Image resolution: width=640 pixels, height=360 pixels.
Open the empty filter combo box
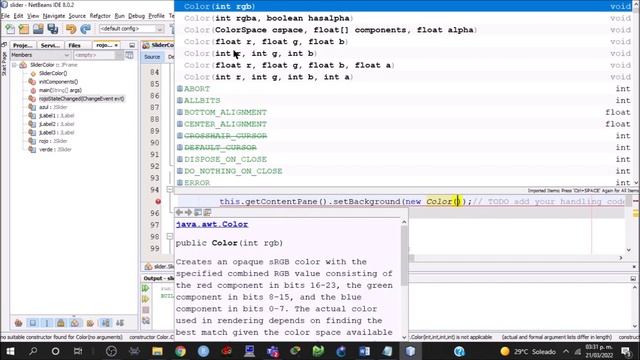[98, 55]
